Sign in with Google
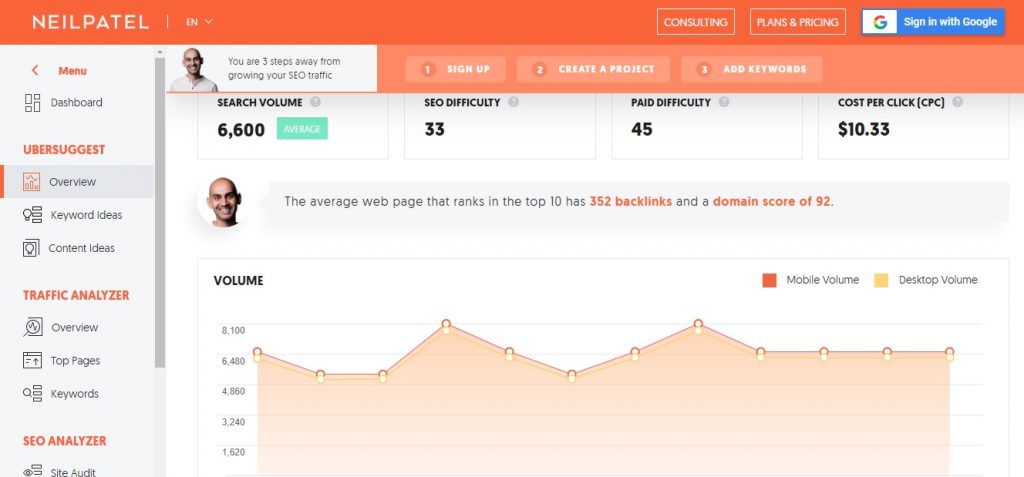This screenshot has width=1024, height=477. 933,22
